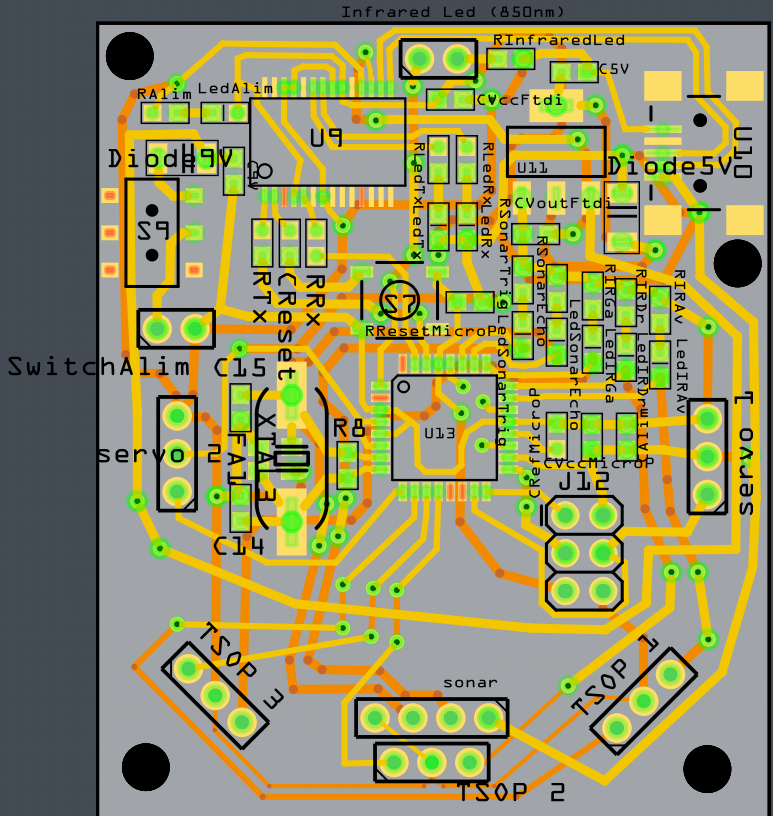Click the Infrared Led two-pin header
Viewport: 773px width, 816px height.
pos(438,58)
